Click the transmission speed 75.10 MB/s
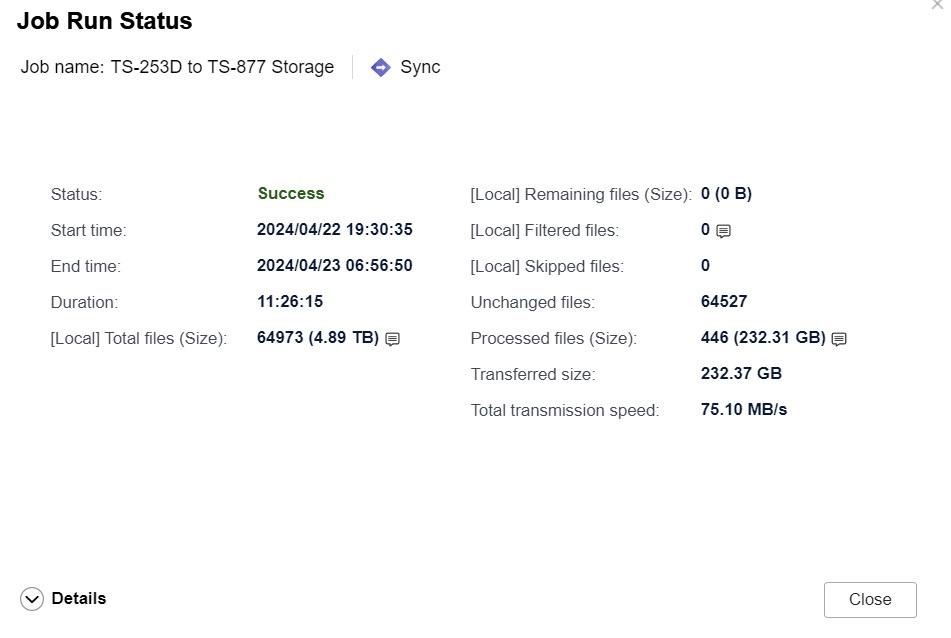This screenshot has height=638, width=951. 744,410
